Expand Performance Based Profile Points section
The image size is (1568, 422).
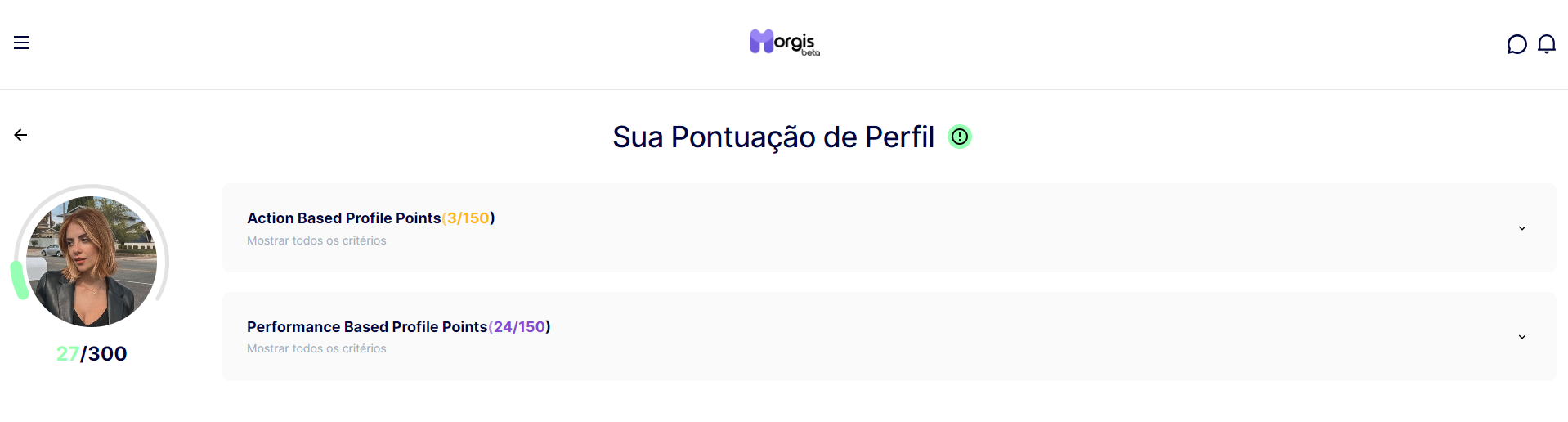click(x=889, y=336)
